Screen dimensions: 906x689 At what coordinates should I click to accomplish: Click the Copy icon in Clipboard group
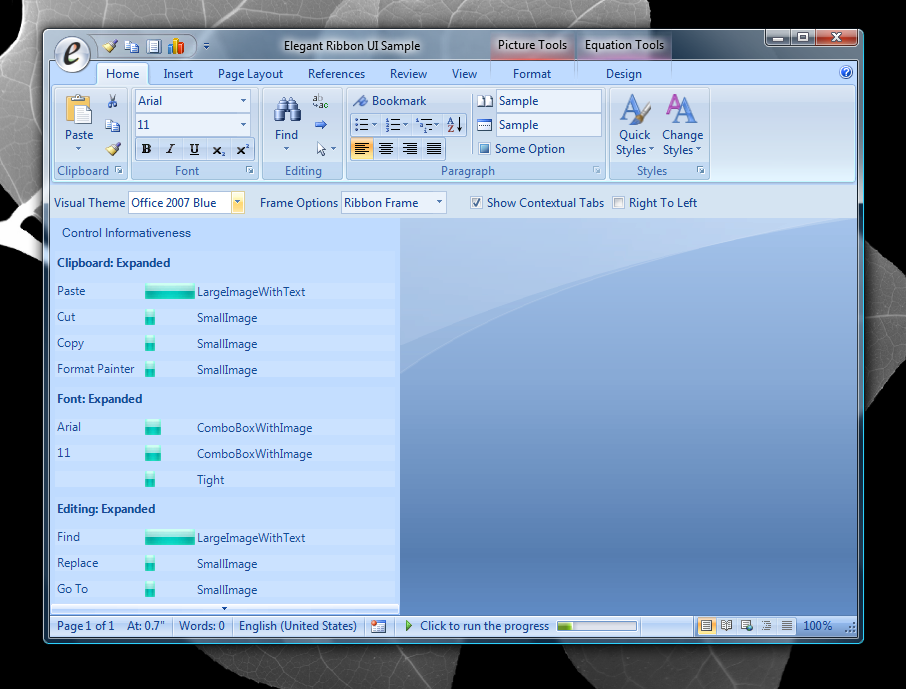point(113,125)
